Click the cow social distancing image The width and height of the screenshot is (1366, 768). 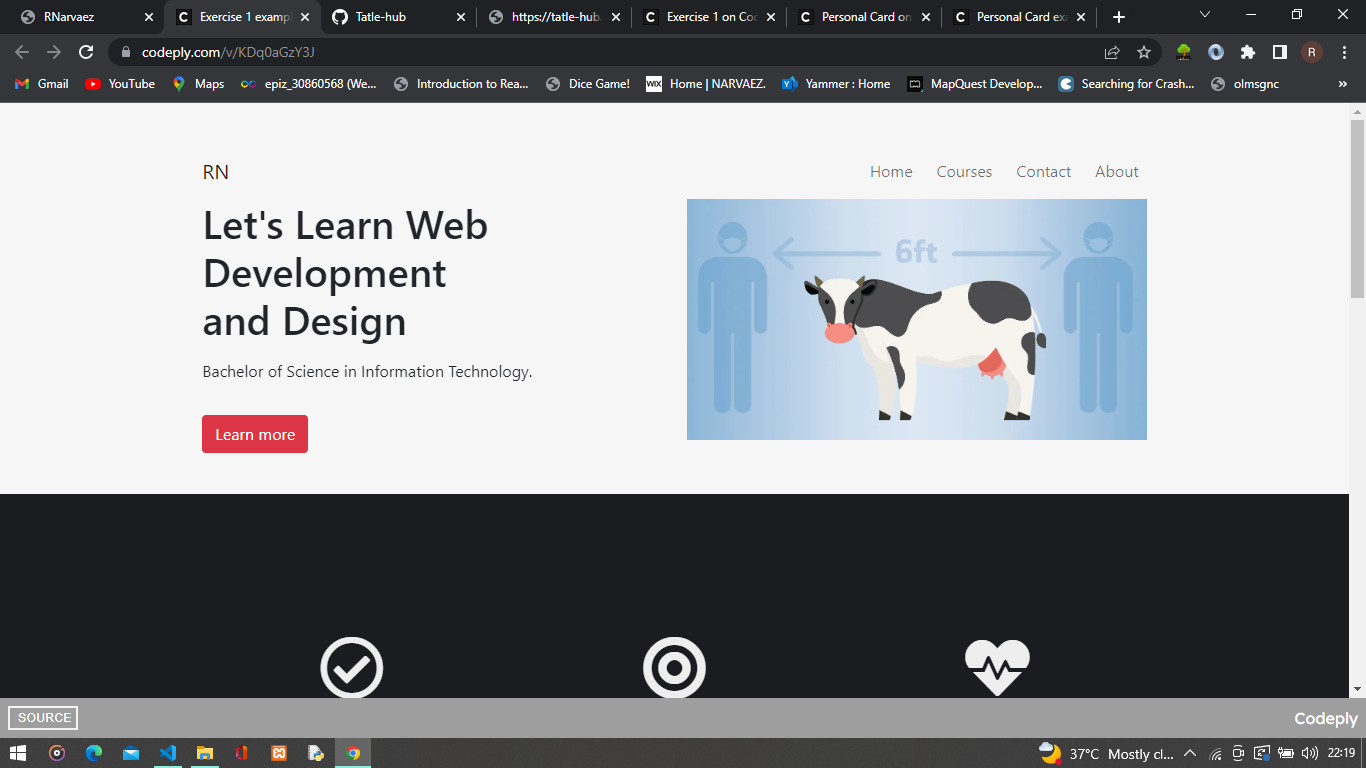916,319
